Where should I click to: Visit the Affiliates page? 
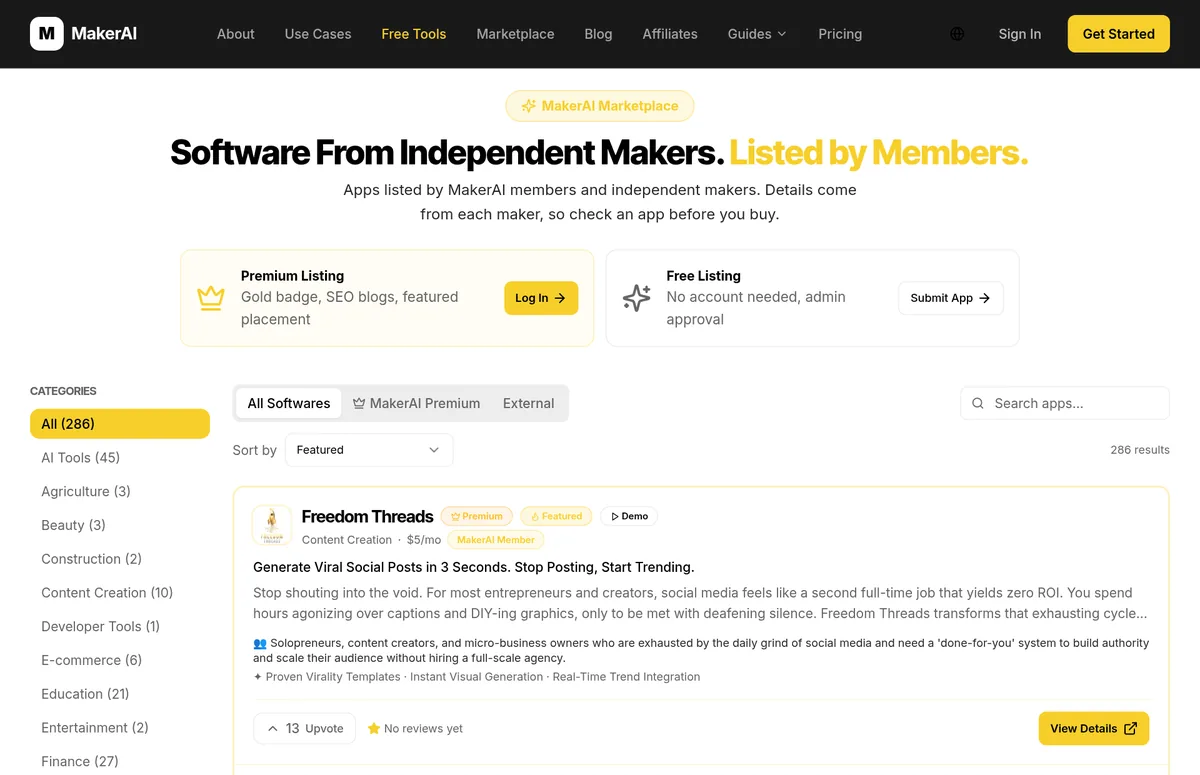670,34
